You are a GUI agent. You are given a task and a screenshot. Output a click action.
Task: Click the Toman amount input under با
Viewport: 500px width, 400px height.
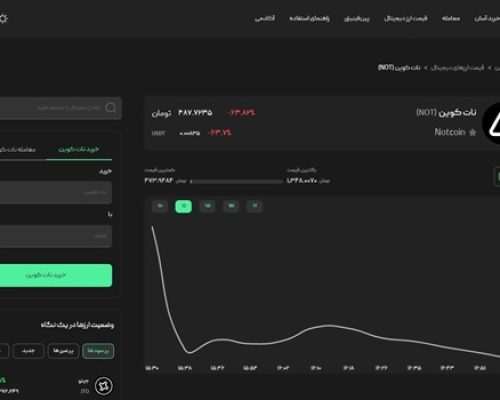[56, 236]
